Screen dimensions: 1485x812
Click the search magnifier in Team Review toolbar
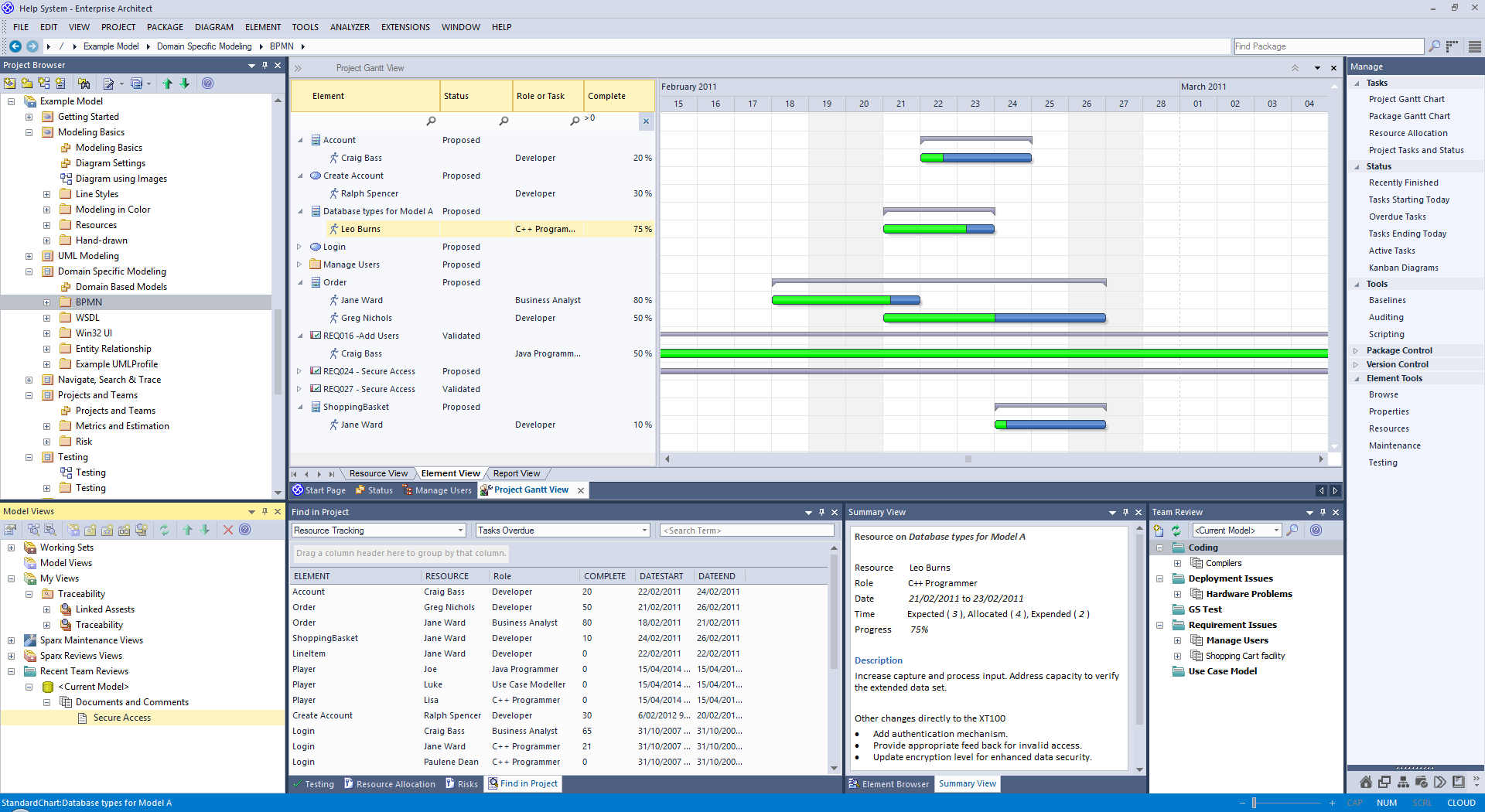click(1292, 531)
